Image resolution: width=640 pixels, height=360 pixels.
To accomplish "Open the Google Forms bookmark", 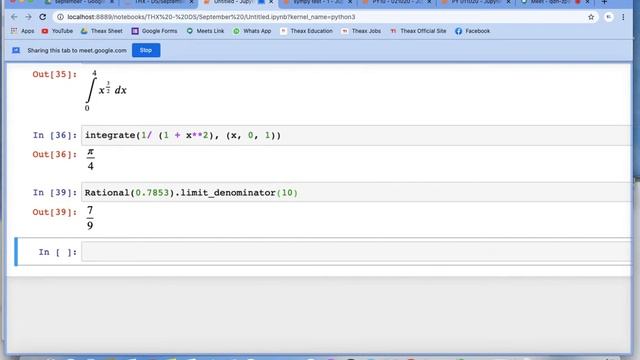I will (154, 31).
